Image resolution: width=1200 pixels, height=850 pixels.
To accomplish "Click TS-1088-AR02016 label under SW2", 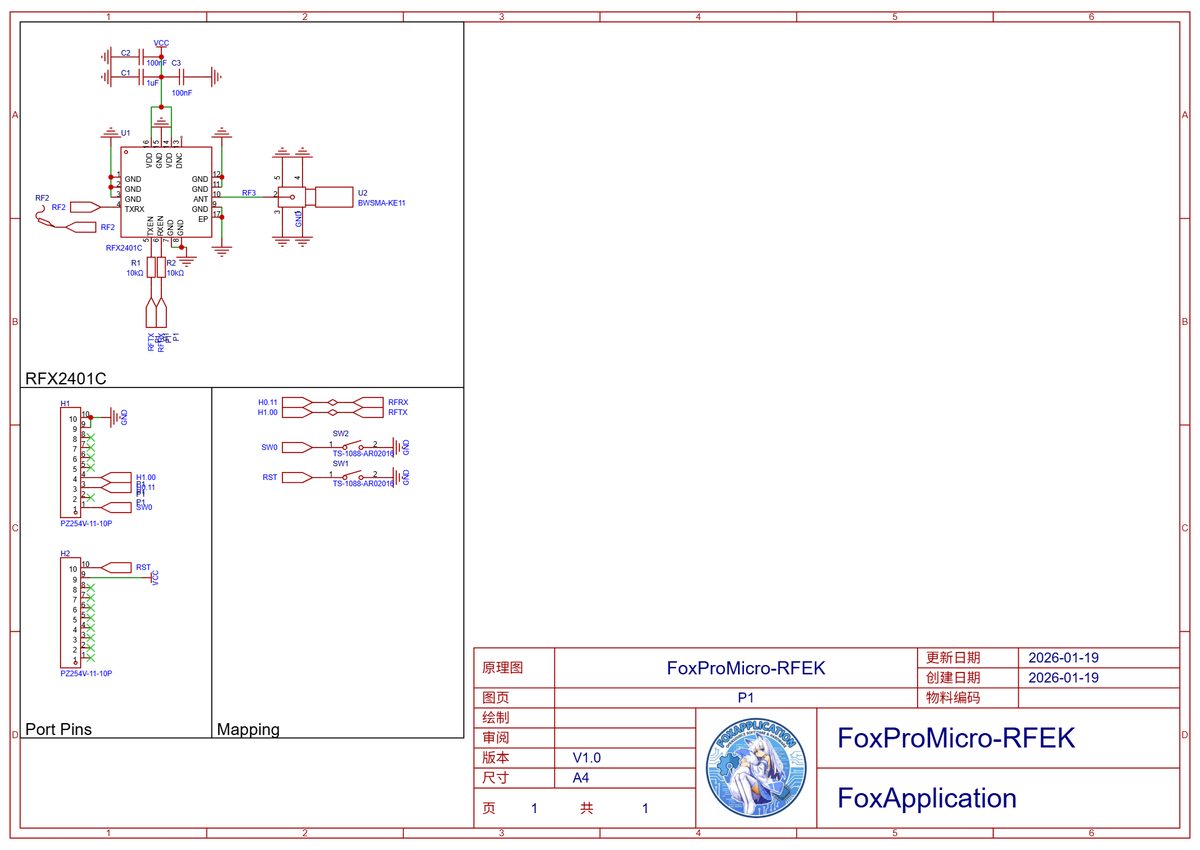I will [x=363, y=454].
